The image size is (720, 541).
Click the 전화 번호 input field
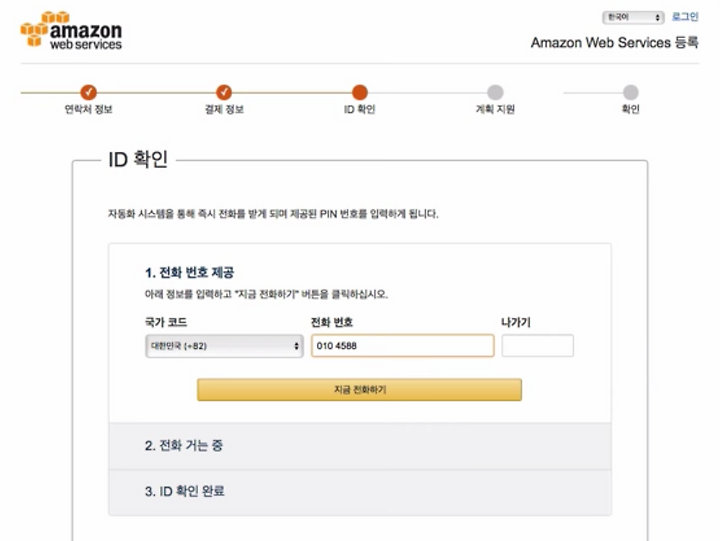403,346
